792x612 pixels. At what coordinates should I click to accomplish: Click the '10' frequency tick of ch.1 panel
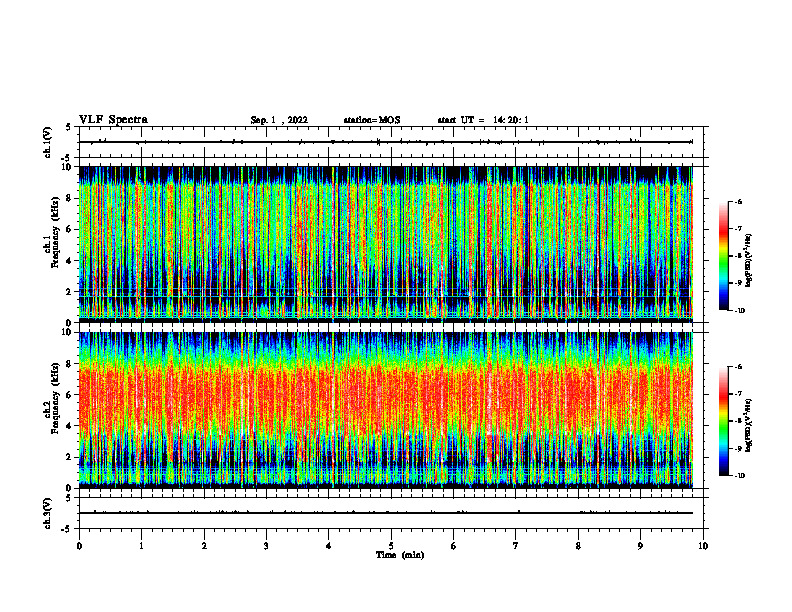pyautogui.click(x=68, y=167)
